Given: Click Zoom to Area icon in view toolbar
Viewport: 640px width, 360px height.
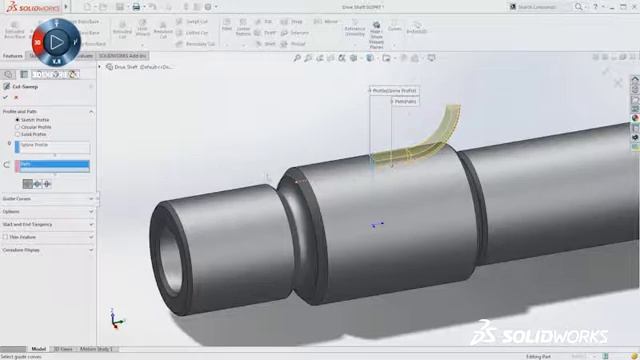Looking at the screenshot, I should [308, 58].
